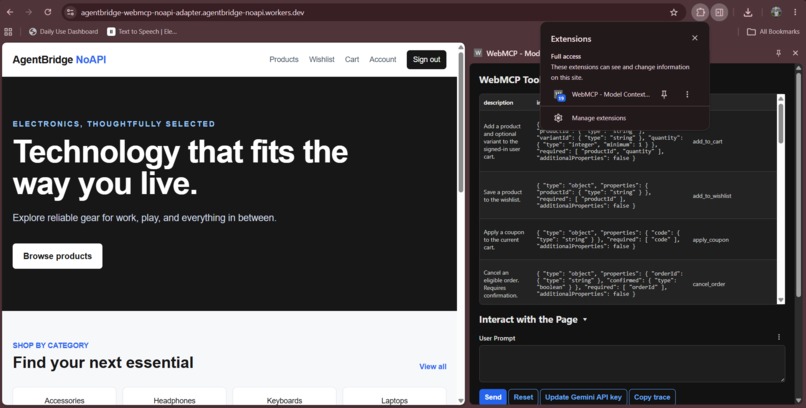The image size is (806, 408).
Task: Select the Headphones category card
Action: [174, 398]
